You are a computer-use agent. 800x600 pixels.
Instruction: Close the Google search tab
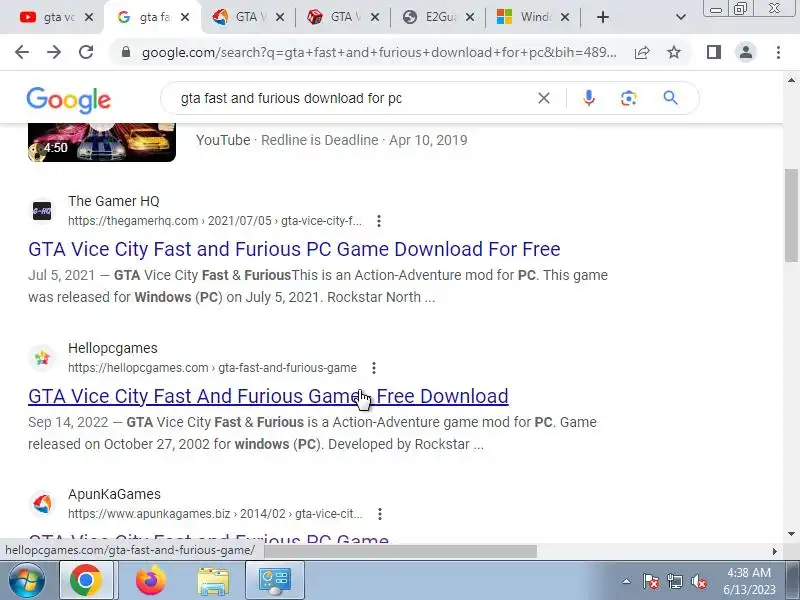[185, 17]
